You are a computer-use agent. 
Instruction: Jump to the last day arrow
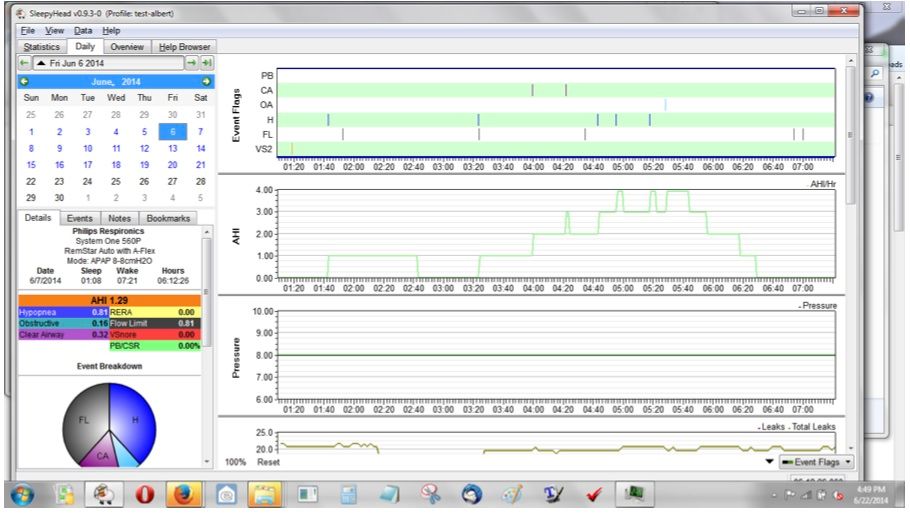(207, 63)
